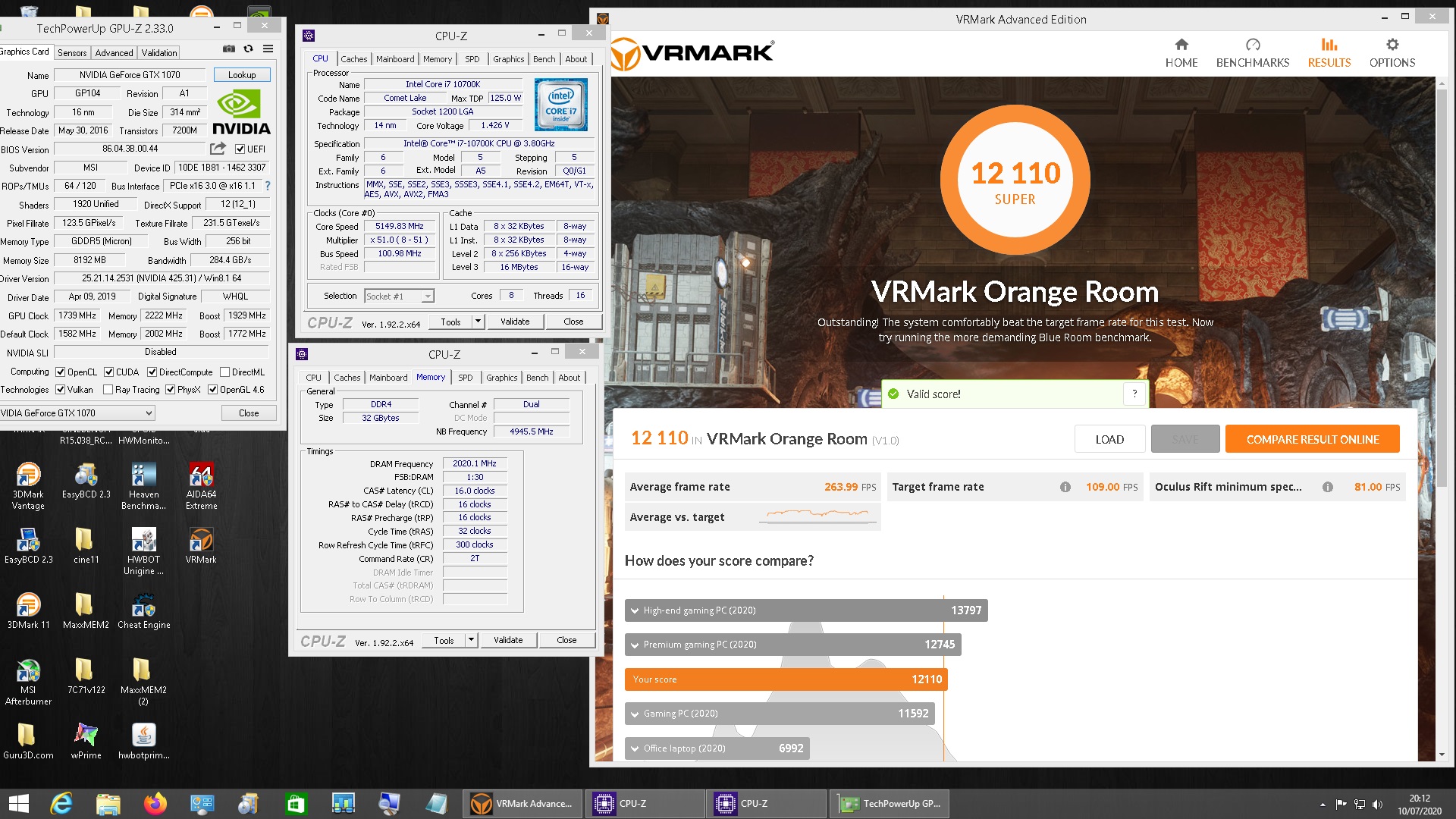Open File Explorer from taskbar
Image resolution: width=1456 pixels, height=819 pixels.
click(108, 804)
